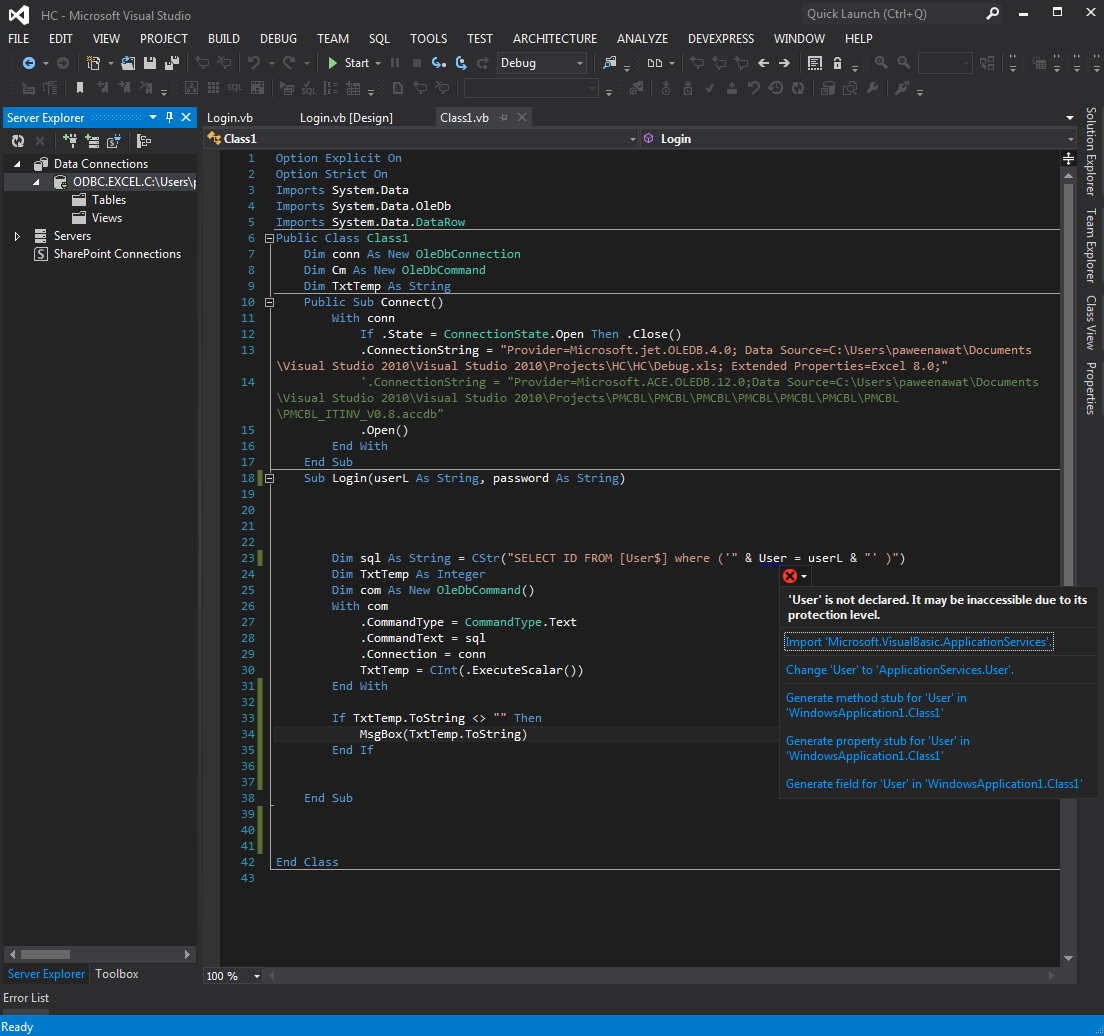This screenshot has height=1036, width=1104.
Task: Click the Undo arrow icon
Action: click(x=253, y=63)
